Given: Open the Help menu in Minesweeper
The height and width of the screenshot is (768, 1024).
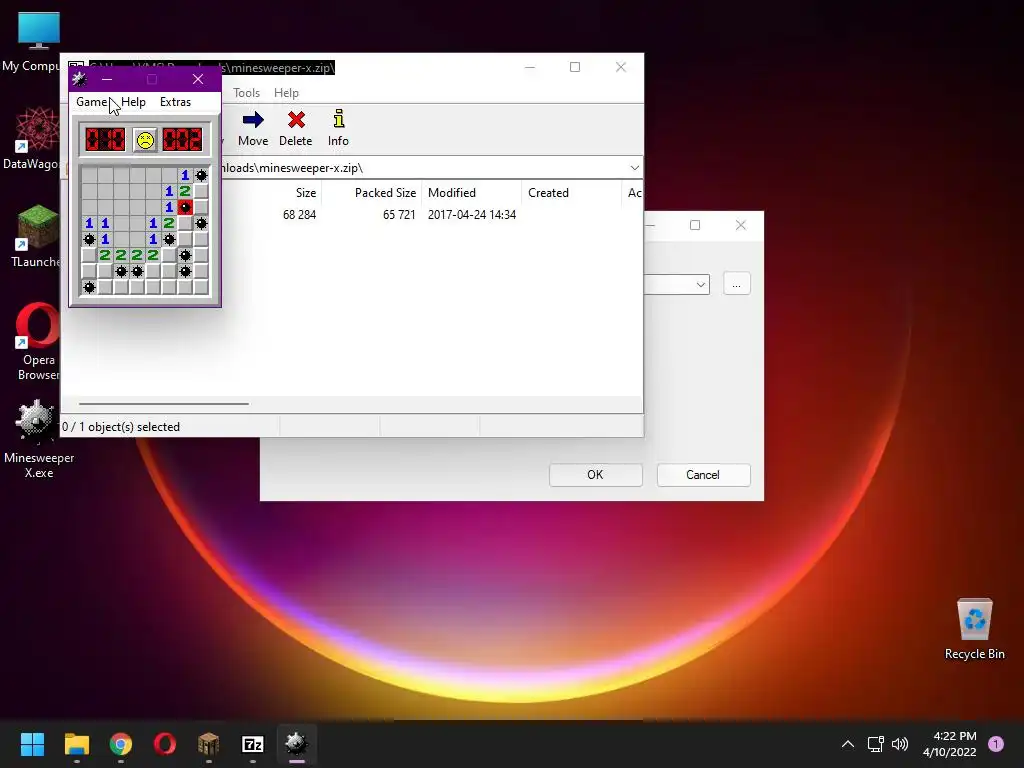Looking at the screenshot, I should coord(133,102).
